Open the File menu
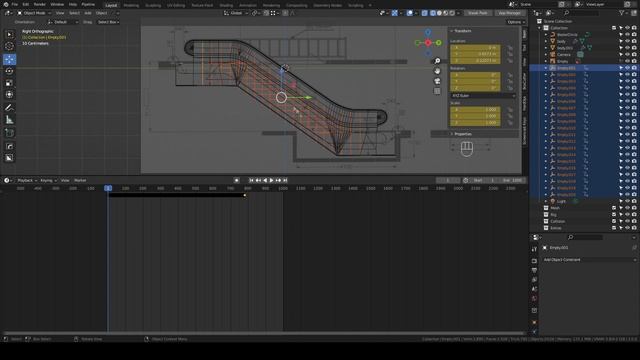The image size is (640, 360). pyautogui.click(x=14, y=4)
